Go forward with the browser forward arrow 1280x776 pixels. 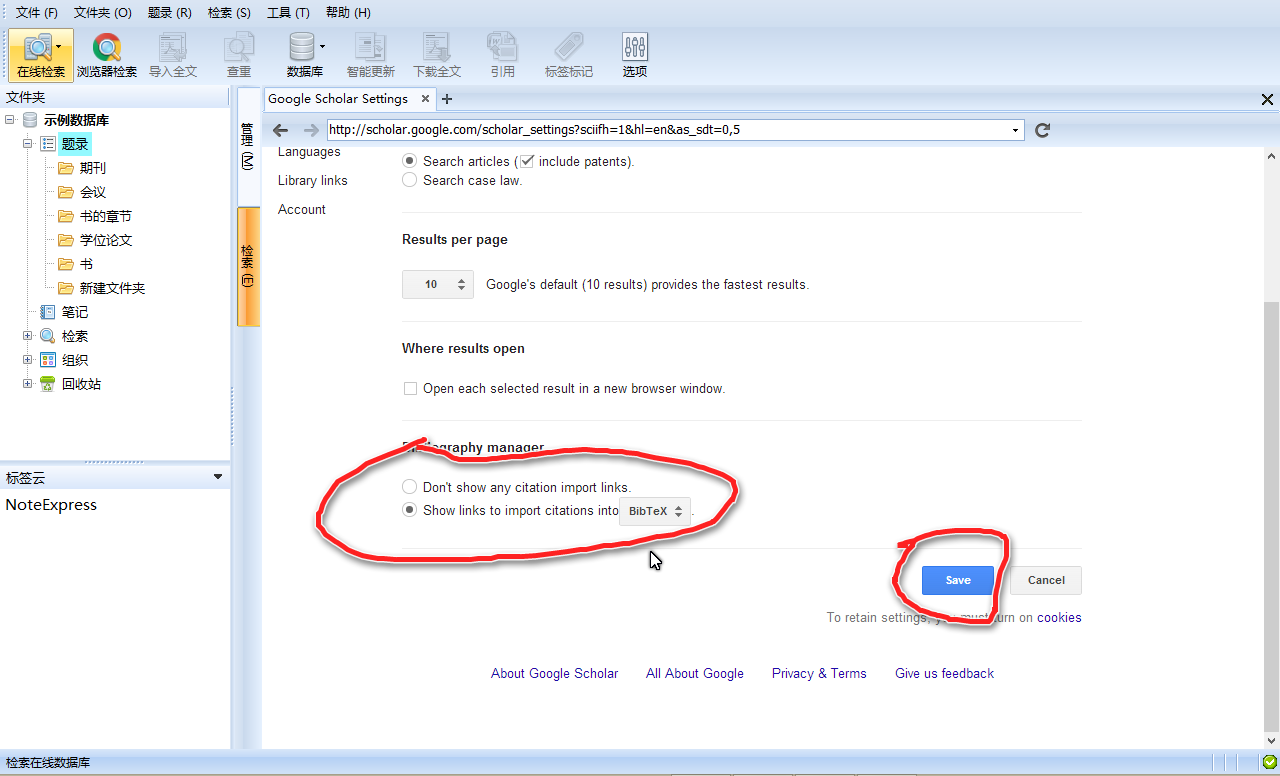click(311, 130)
